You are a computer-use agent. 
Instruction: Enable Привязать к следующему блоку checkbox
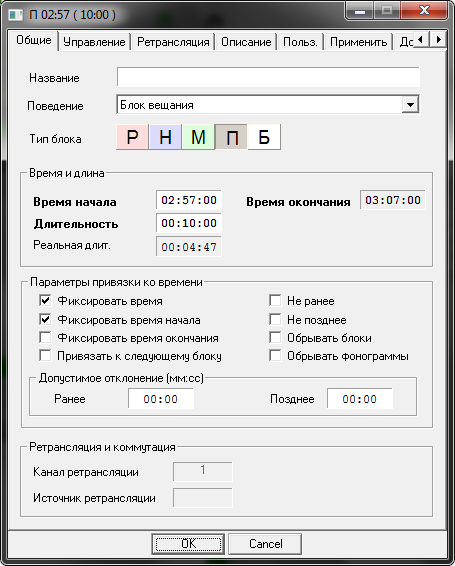pyautogui.click(x=45, y=356)
